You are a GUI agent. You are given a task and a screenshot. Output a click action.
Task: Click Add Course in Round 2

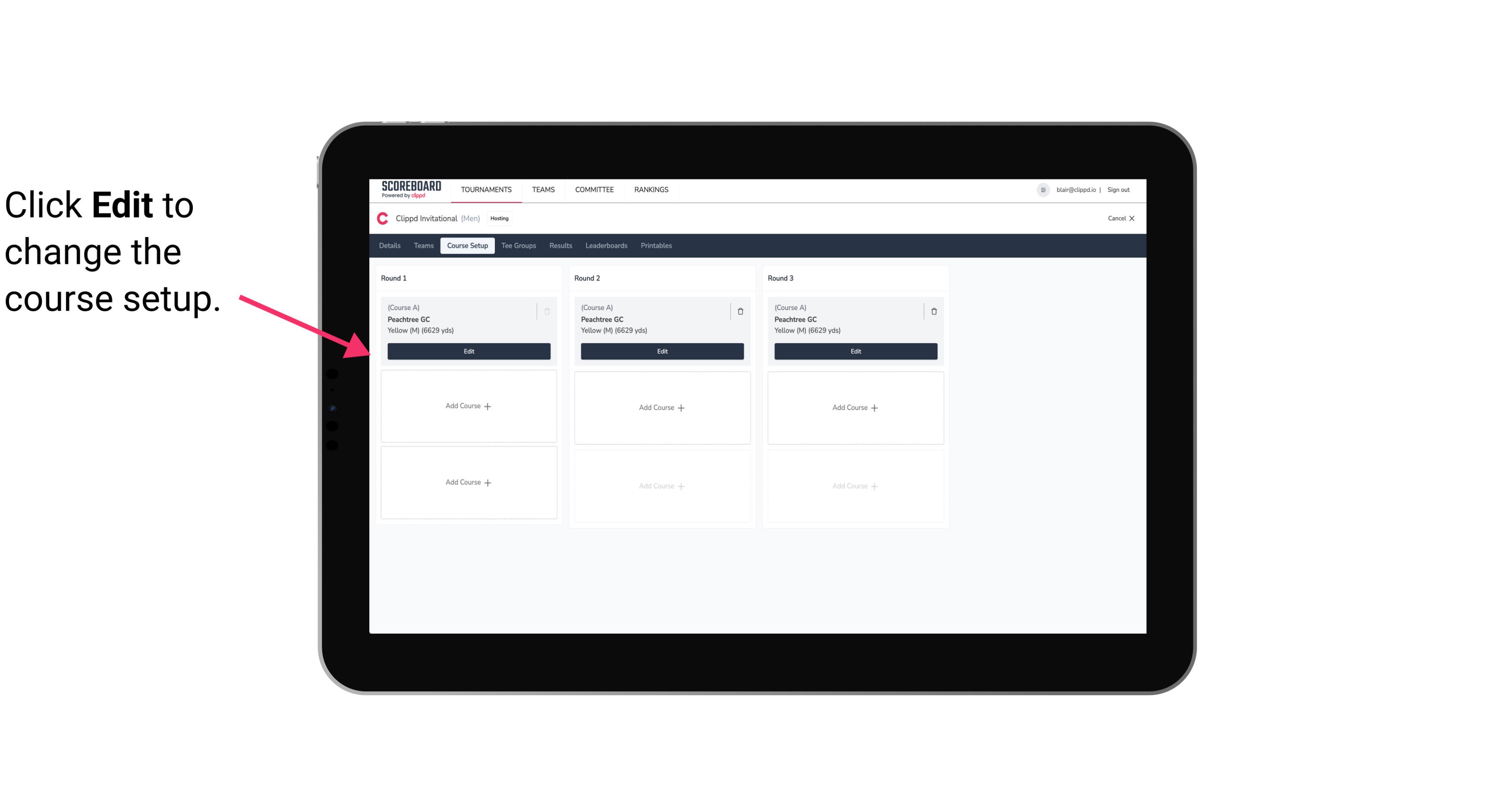pyautogui.click(x=661, y=407)
